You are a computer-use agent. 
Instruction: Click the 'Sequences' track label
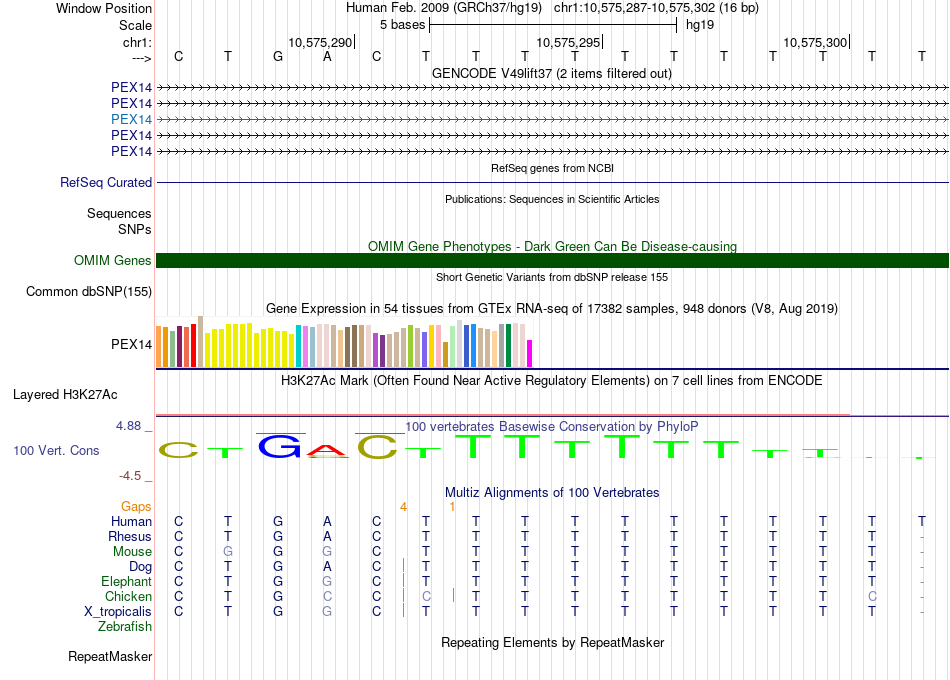tap(119, 213)
